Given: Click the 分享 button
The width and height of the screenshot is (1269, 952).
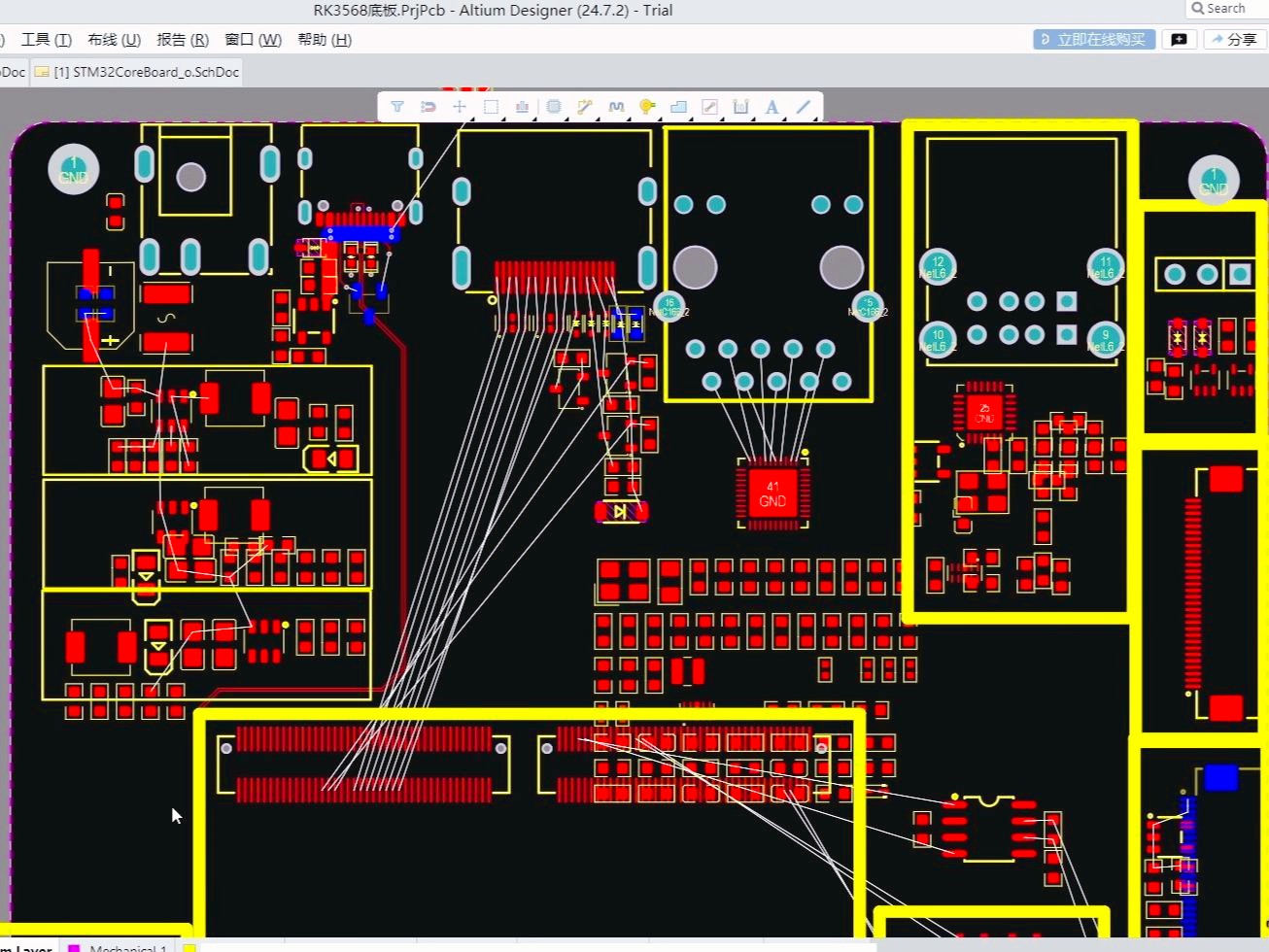Looking at the screenshot, I should [x=1234, y=39].
